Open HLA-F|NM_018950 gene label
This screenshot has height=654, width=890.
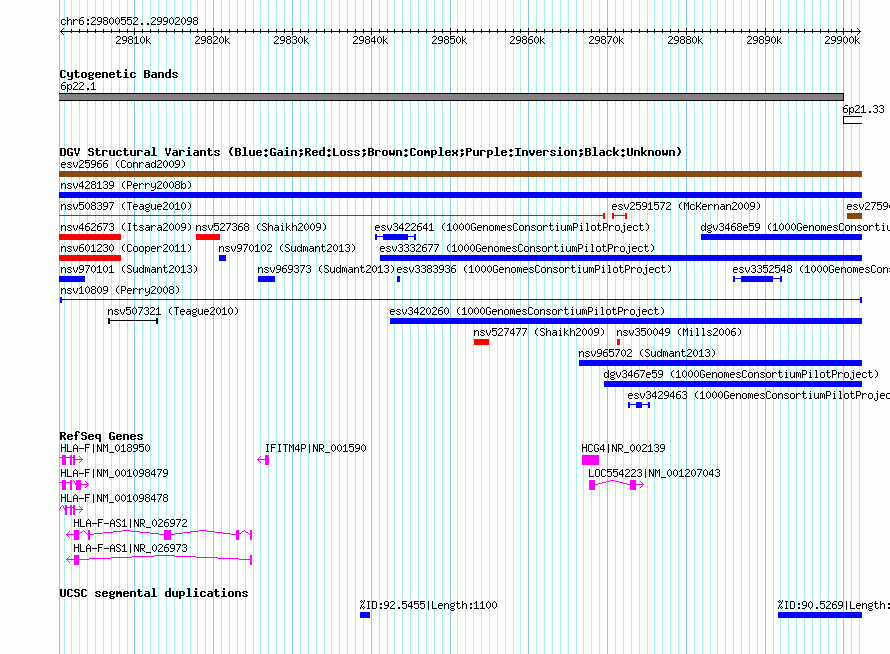tap(106, 448)
